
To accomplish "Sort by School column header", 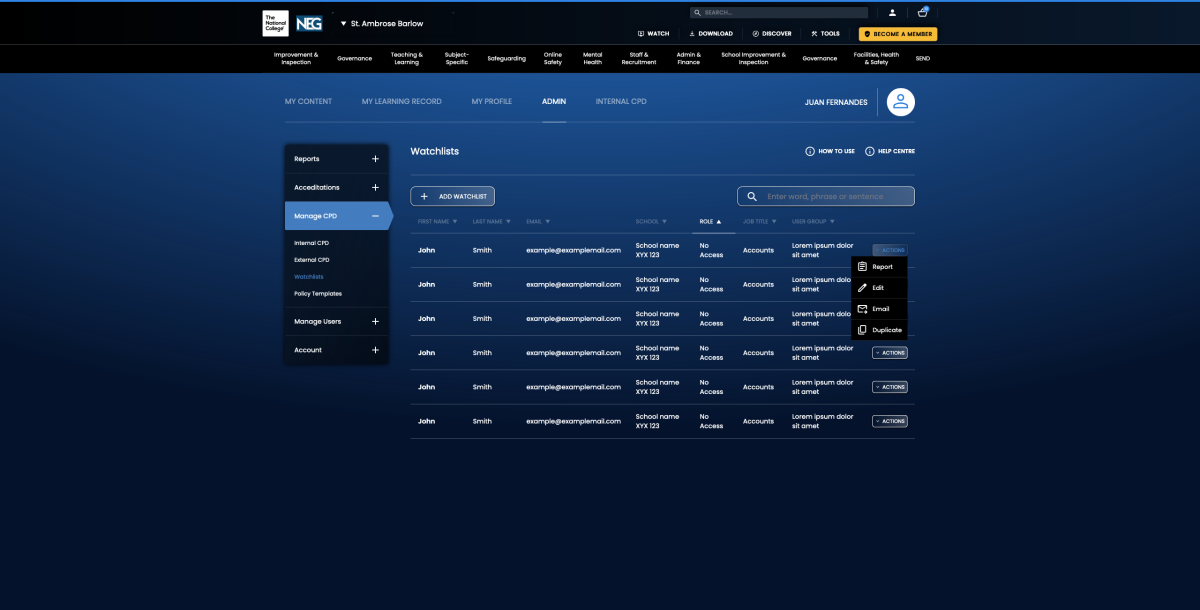I will click(x=651, y=221).
